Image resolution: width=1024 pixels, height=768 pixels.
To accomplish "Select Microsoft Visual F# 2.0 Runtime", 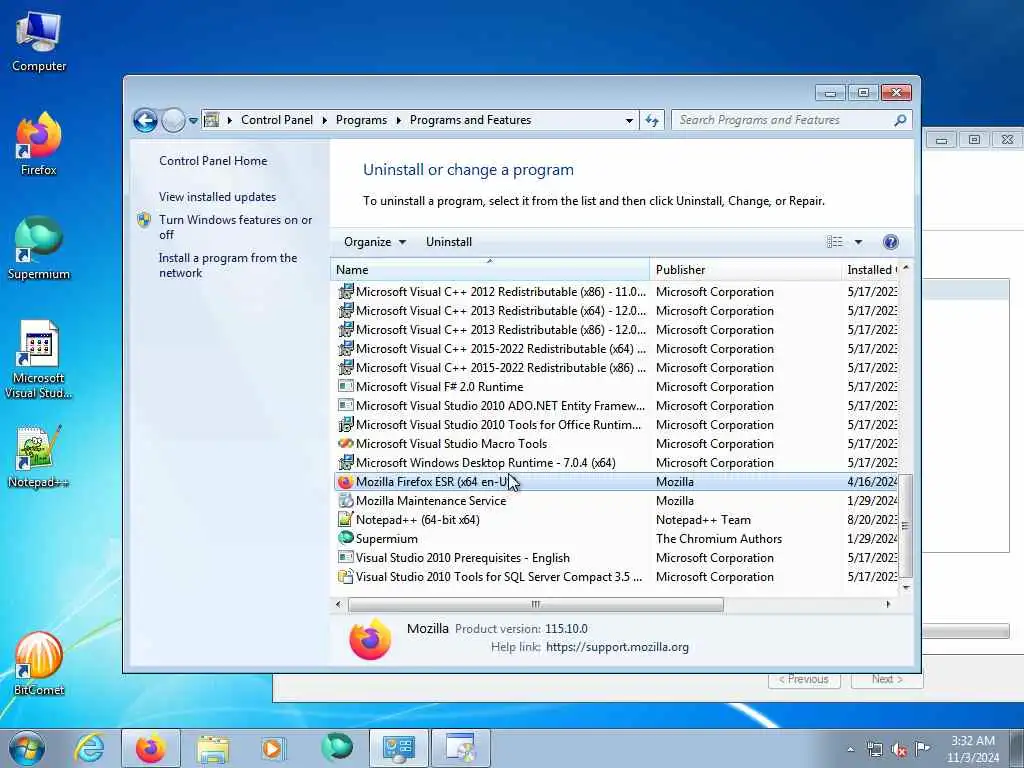I will click(616, 387).
